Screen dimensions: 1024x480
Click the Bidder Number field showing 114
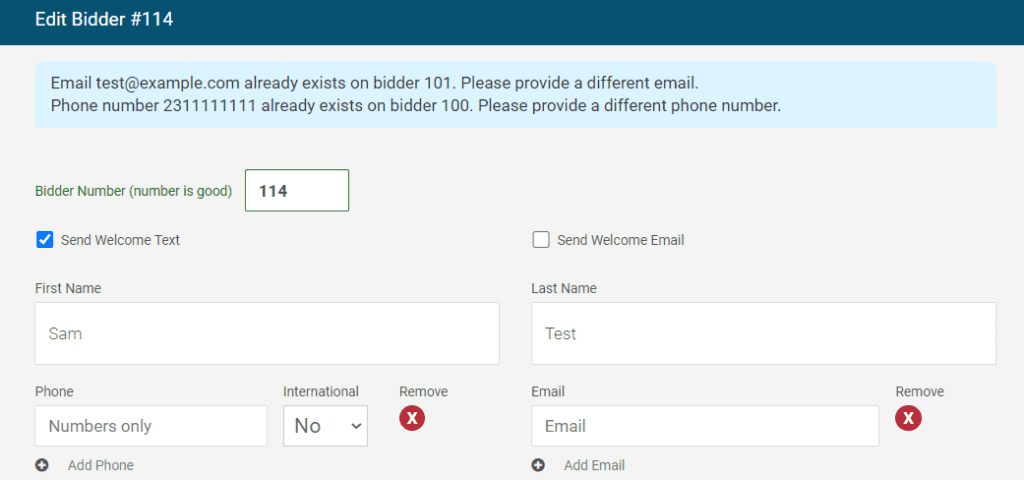[296, 190]
